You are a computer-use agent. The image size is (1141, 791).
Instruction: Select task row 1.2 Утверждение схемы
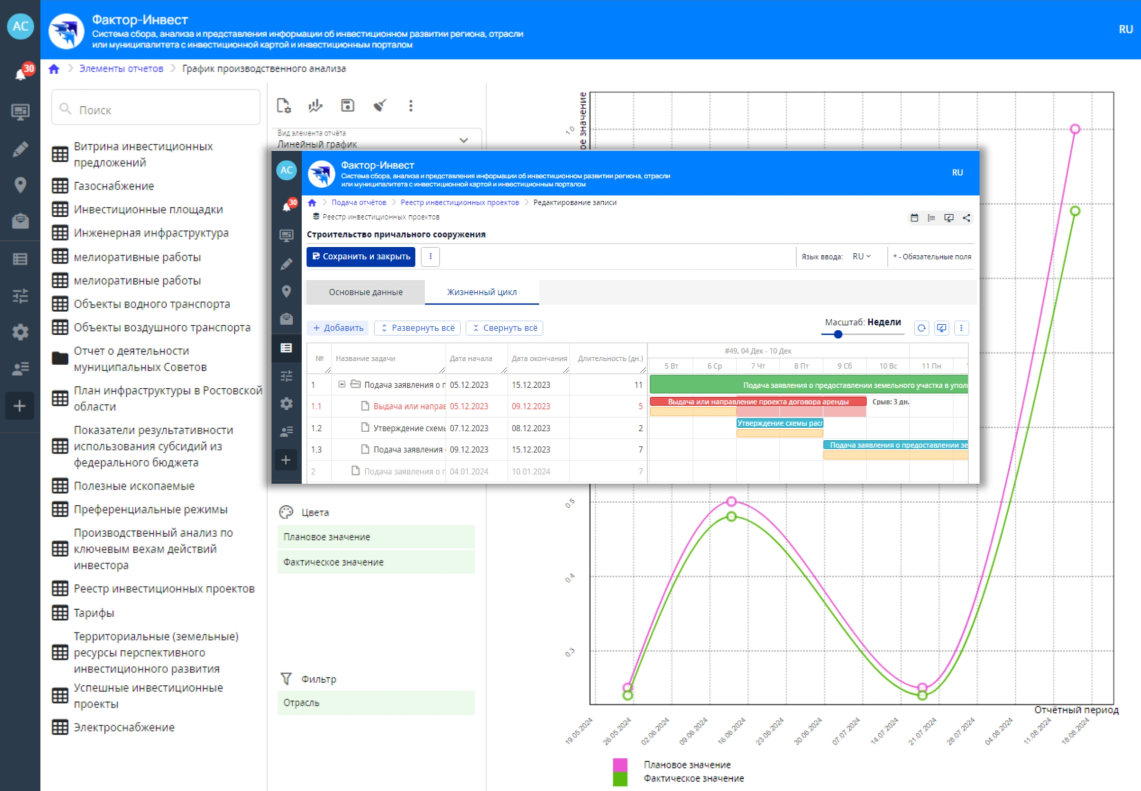(477, 428)
